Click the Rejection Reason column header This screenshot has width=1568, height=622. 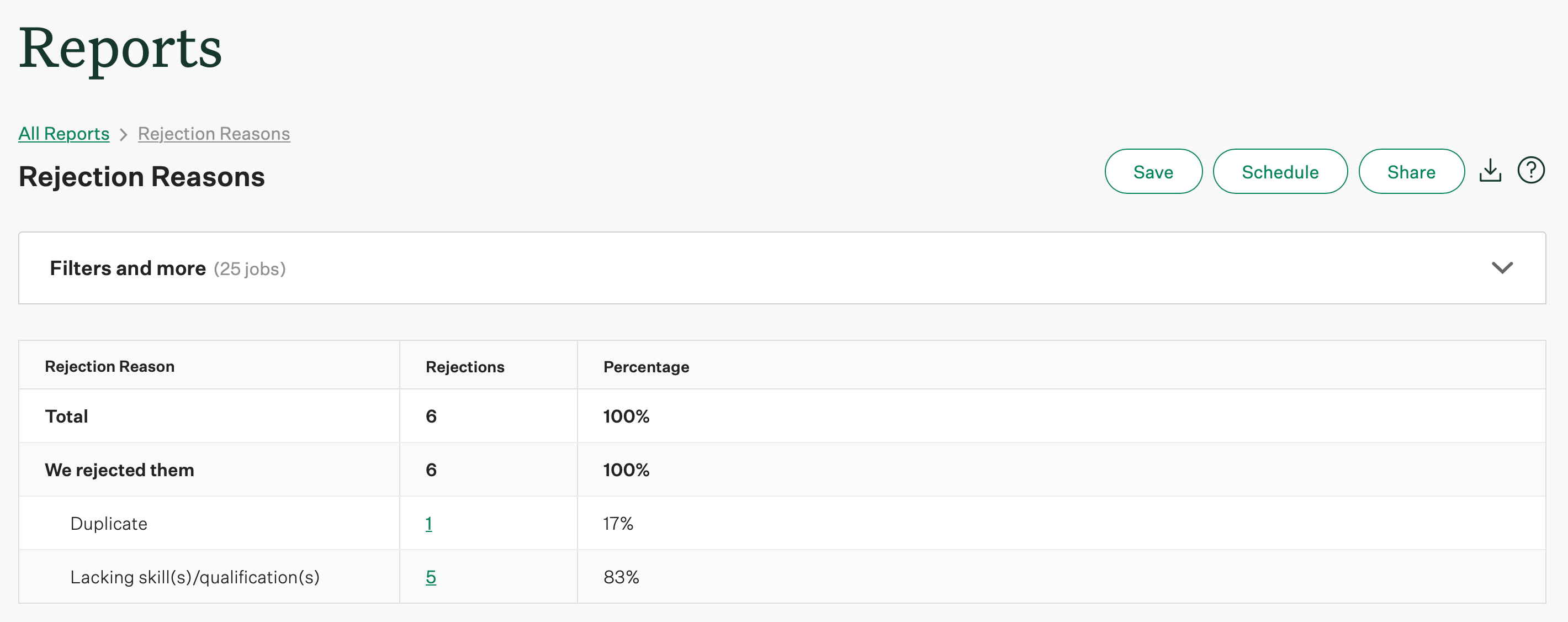click(x=109, y=366)
